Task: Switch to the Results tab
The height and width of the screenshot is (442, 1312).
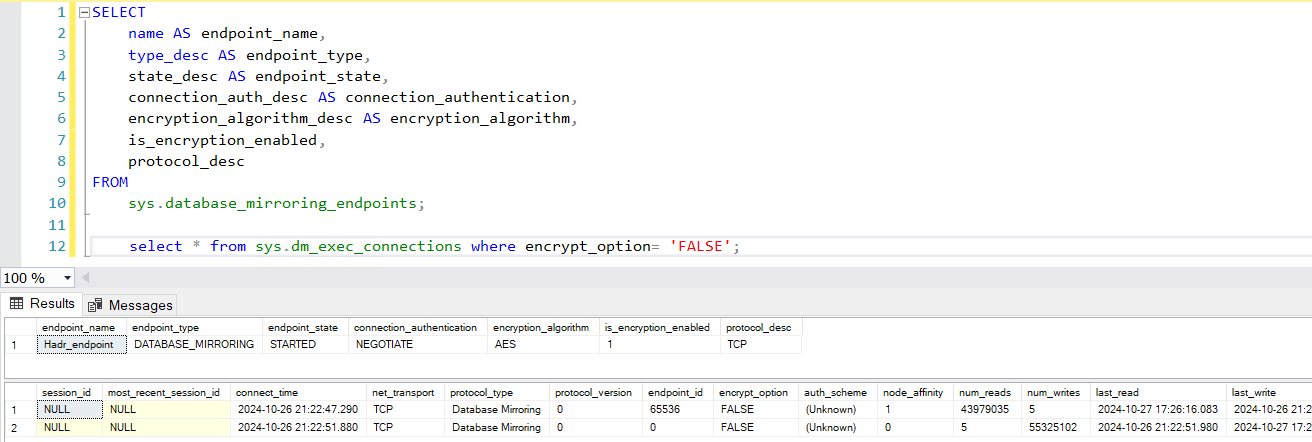Action: click(x=42, y=304)
